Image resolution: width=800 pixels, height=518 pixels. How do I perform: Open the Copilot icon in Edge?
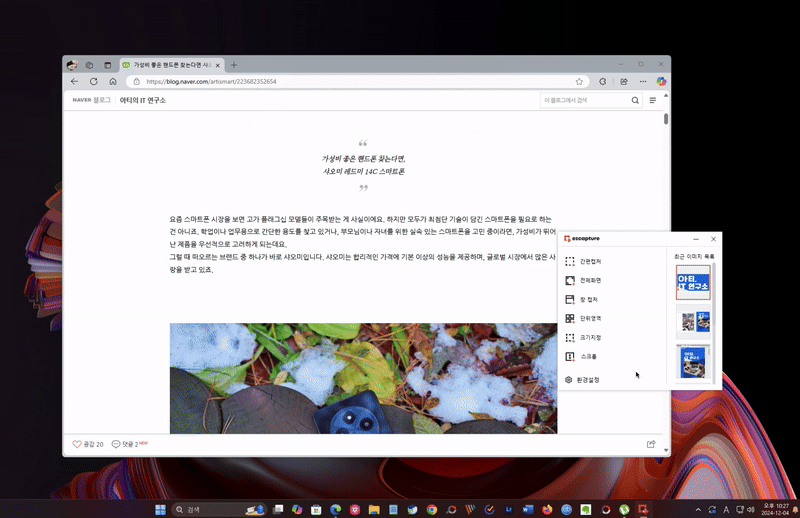[661, 82]
